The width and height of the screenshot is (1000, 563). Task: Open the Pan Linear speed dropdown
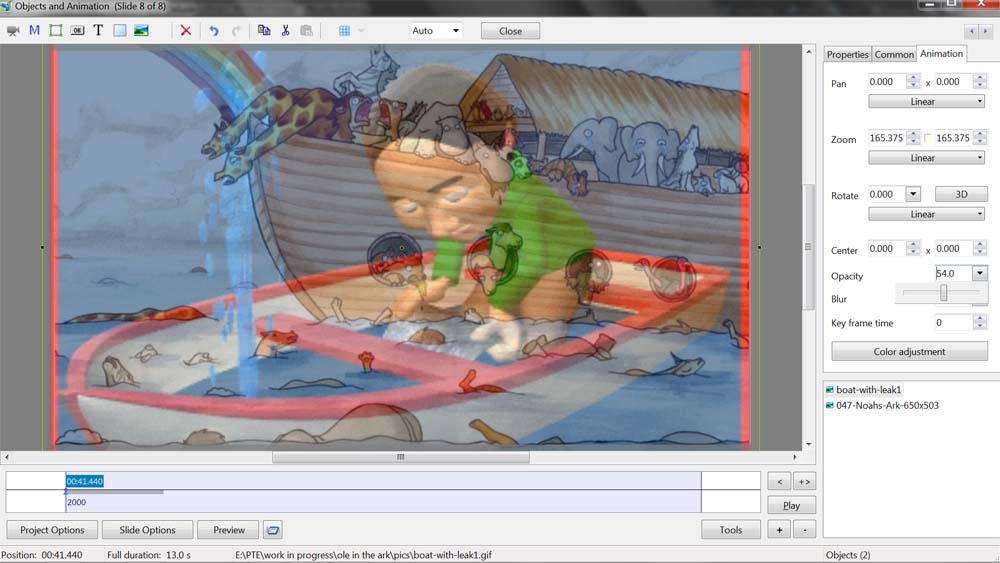926,101
